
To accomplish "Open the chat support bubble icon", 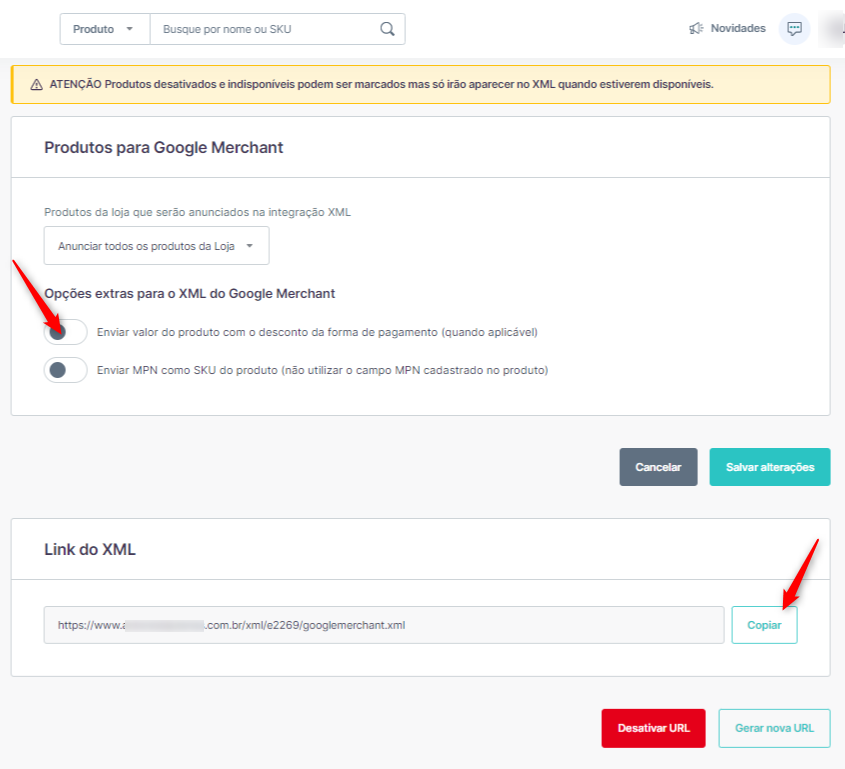I will (x=794, y=29).
